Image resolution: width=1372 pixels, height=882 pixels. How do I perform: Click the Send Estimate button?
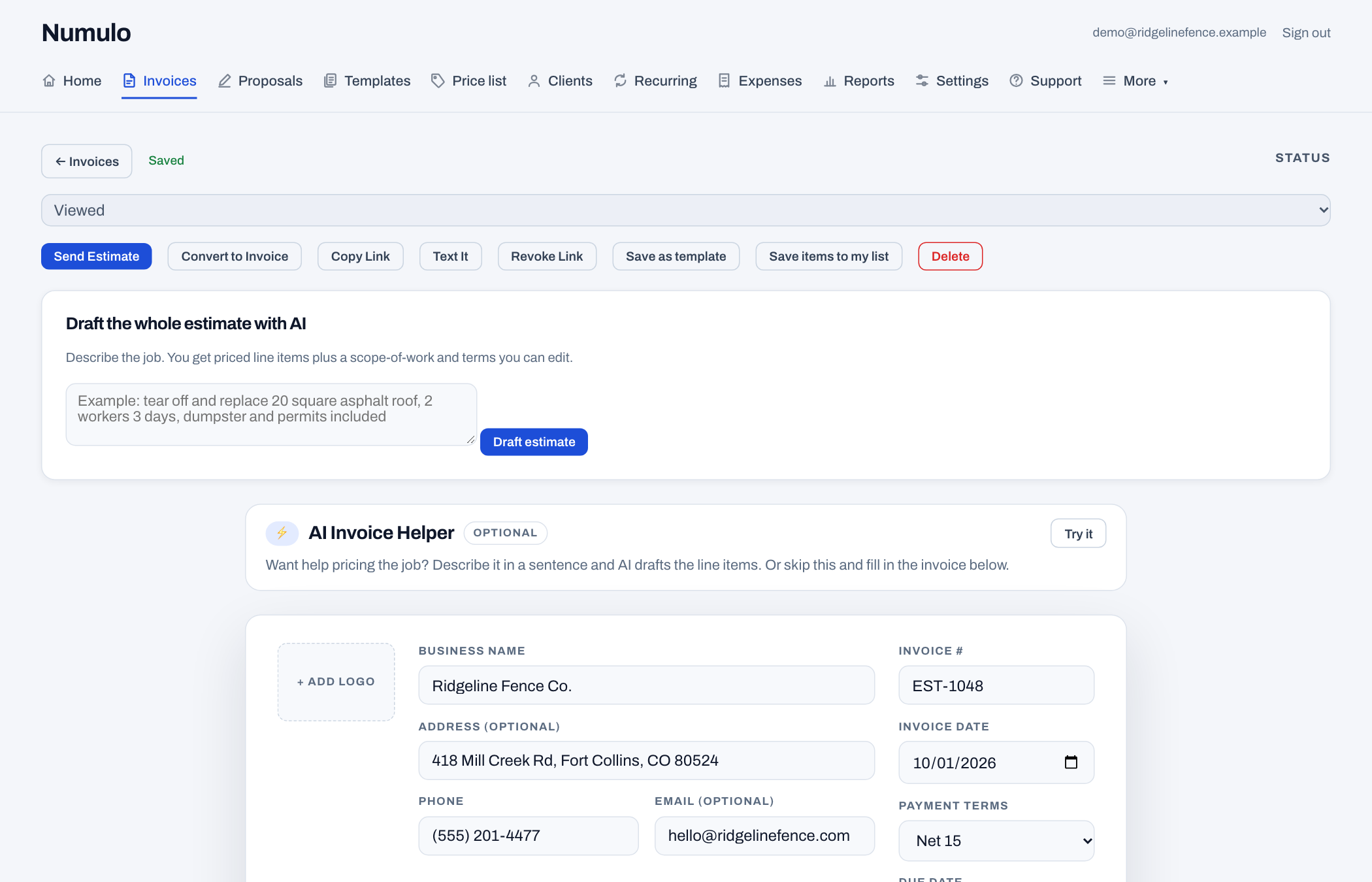97,256
